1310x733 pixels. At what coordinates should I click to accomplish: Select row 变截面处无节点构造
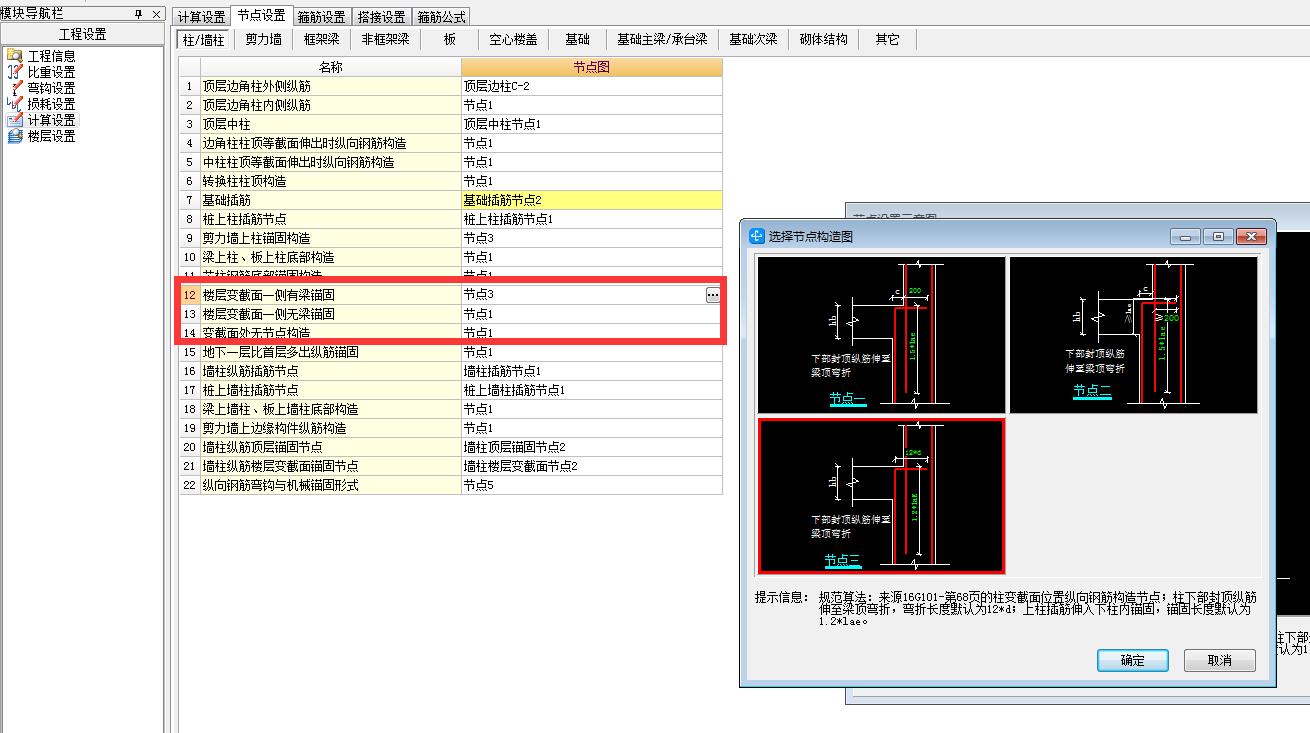pos(330,333)
